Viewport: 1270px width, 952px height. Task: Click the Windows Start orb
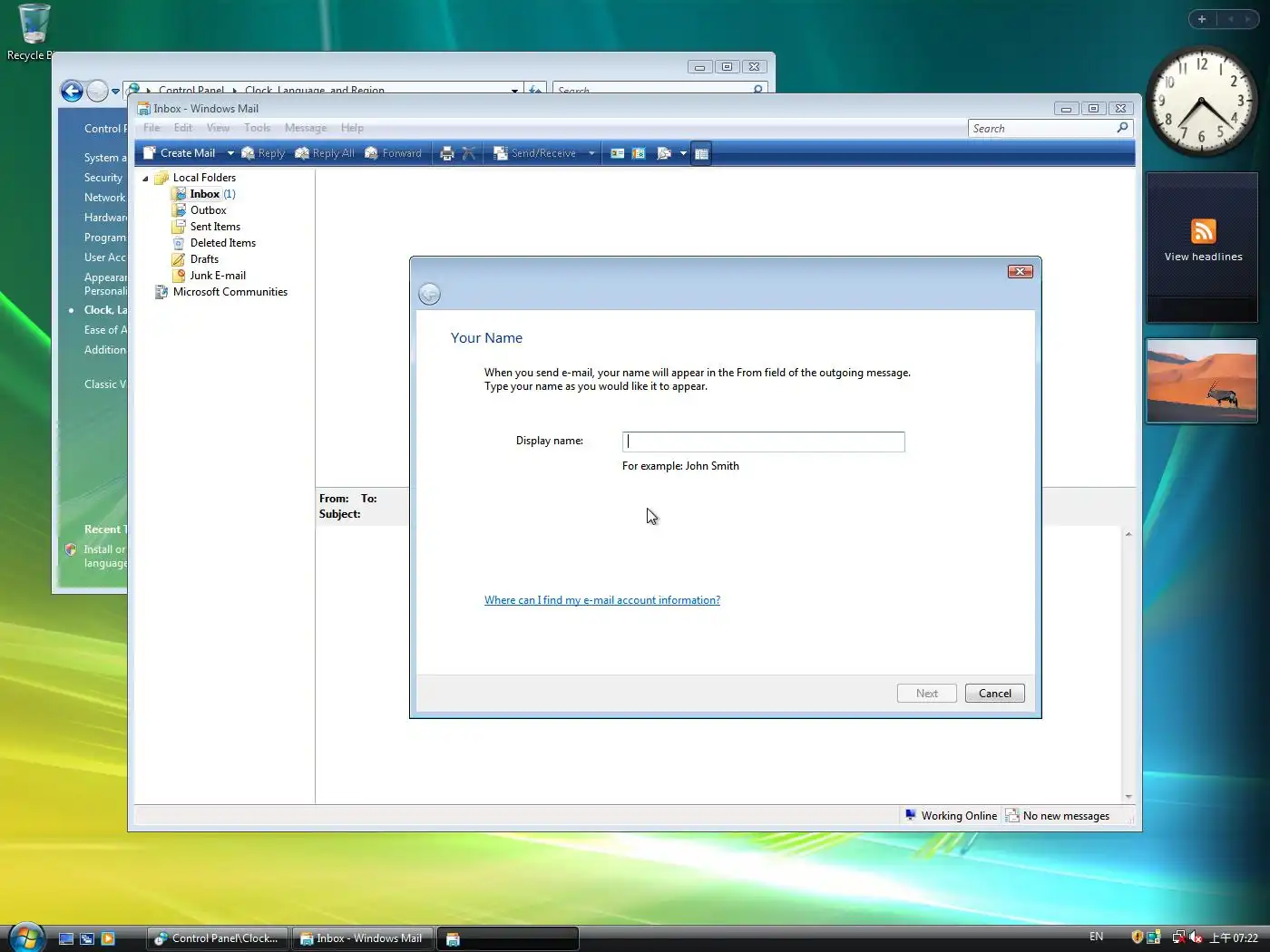pyautogui.click(x=26, y=937)
